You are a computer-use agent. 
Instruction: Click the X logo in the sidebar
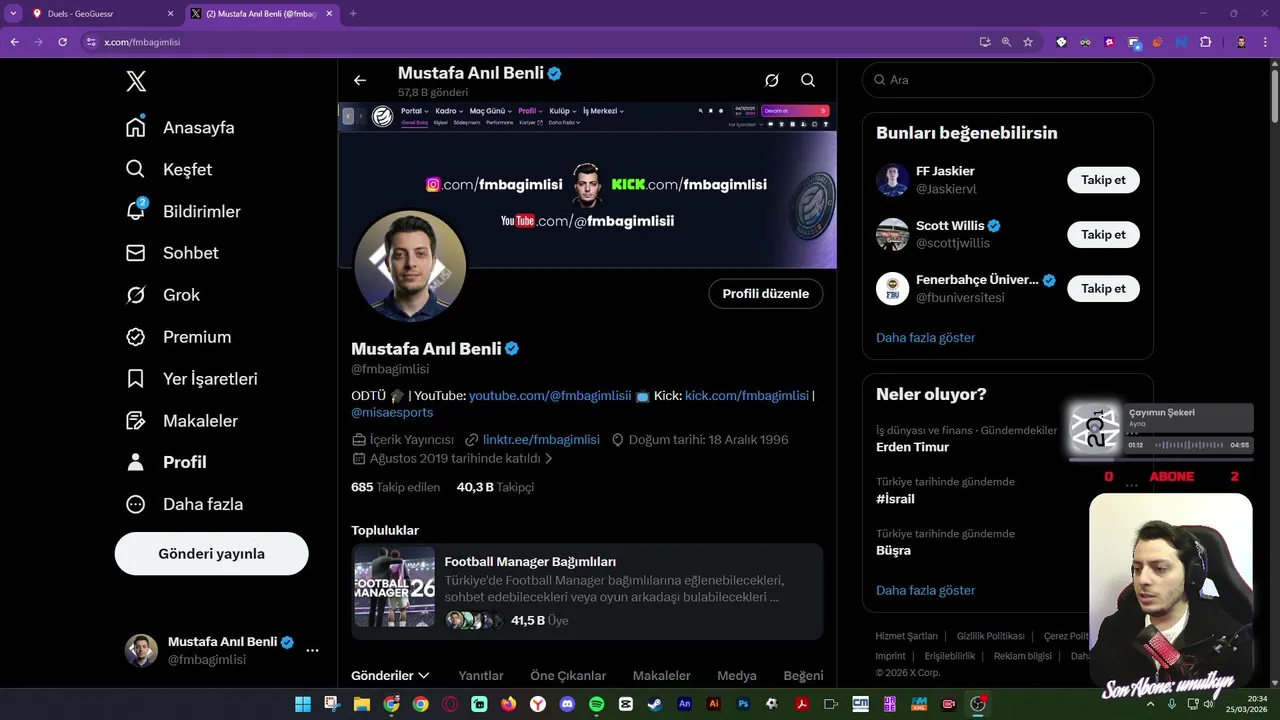tap(136, 81)
